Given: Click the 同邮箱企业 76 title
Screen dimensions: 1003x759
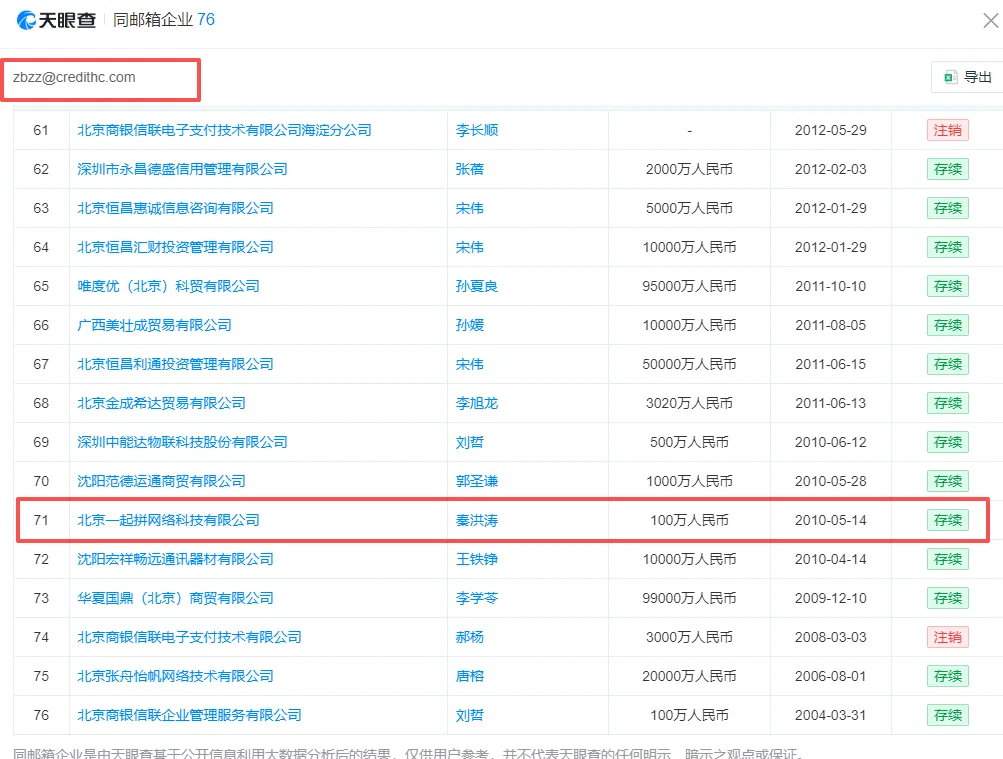Looking at the screenshot, I should click(x=164, y=20).
